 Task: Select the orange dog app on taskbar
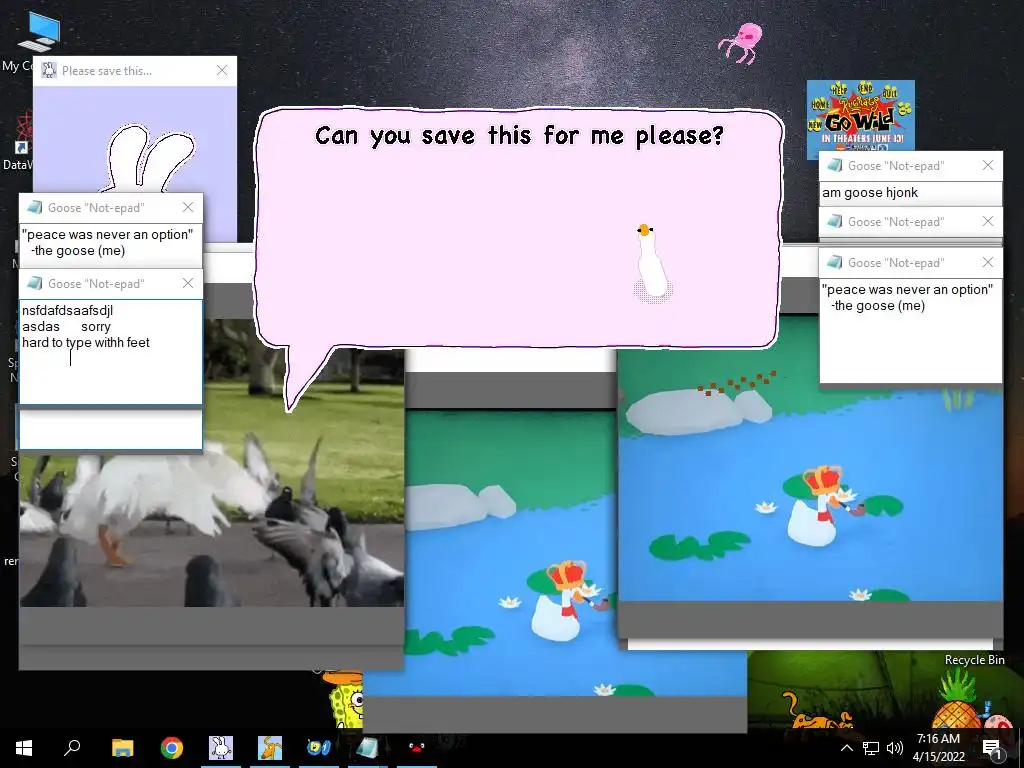(x=270, y=747)
